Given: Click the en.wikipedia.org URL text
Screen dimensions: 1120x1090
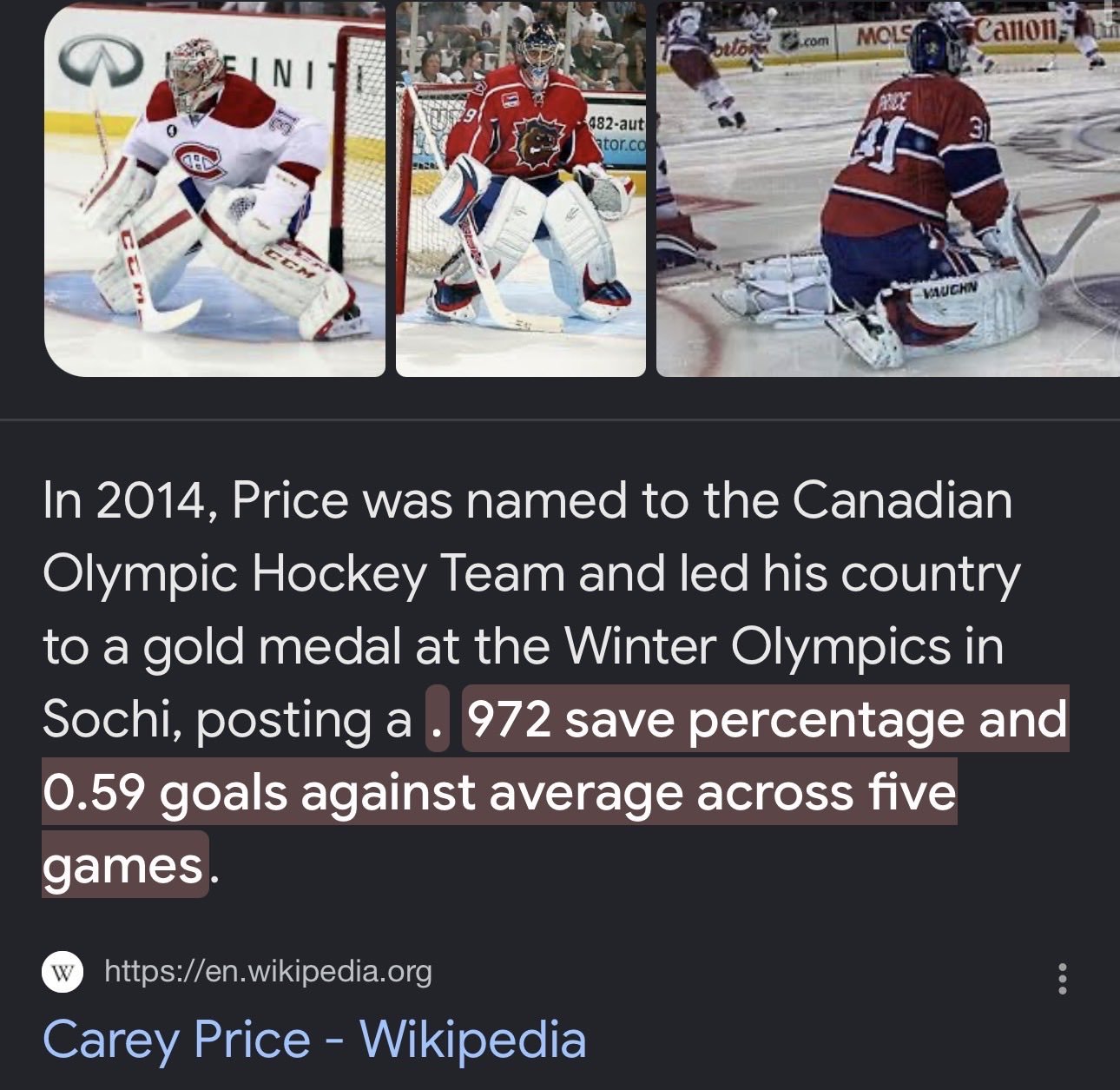Looking at the screenshot, I should pyautogui.click(x=267, y=971).
